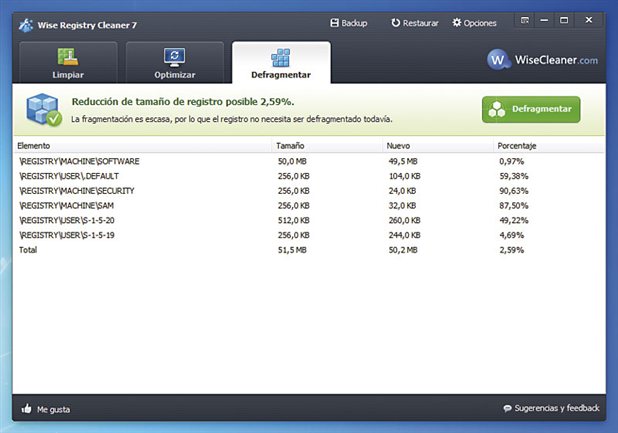Image resolution: width=618 pixels, height=433 pixels.
Task: Click the Me gusta link
Action: 53,409
